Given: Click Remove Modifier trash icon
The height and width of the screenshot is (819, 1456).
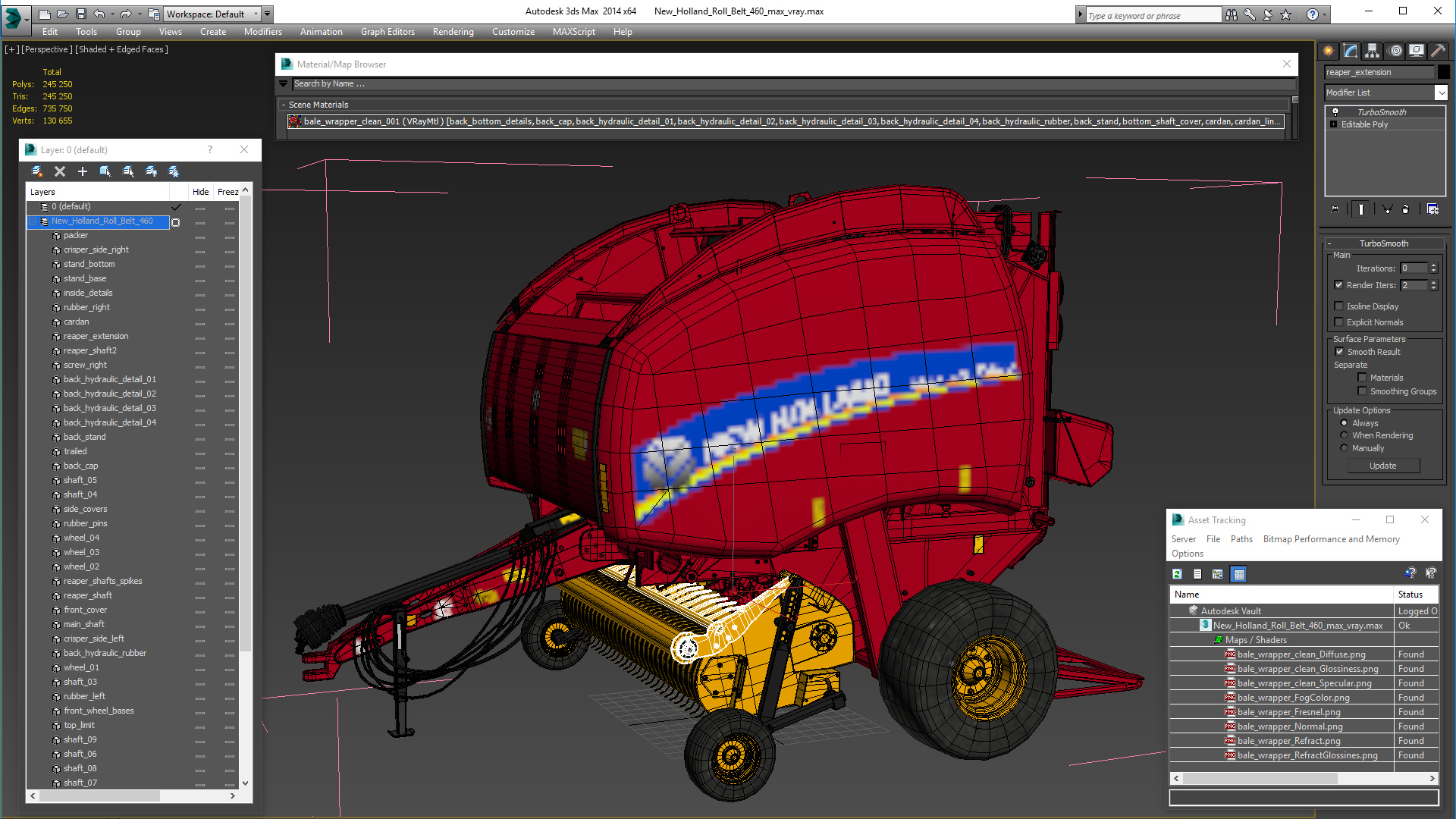Looking at the screenshot, I should pos(1406,209).
